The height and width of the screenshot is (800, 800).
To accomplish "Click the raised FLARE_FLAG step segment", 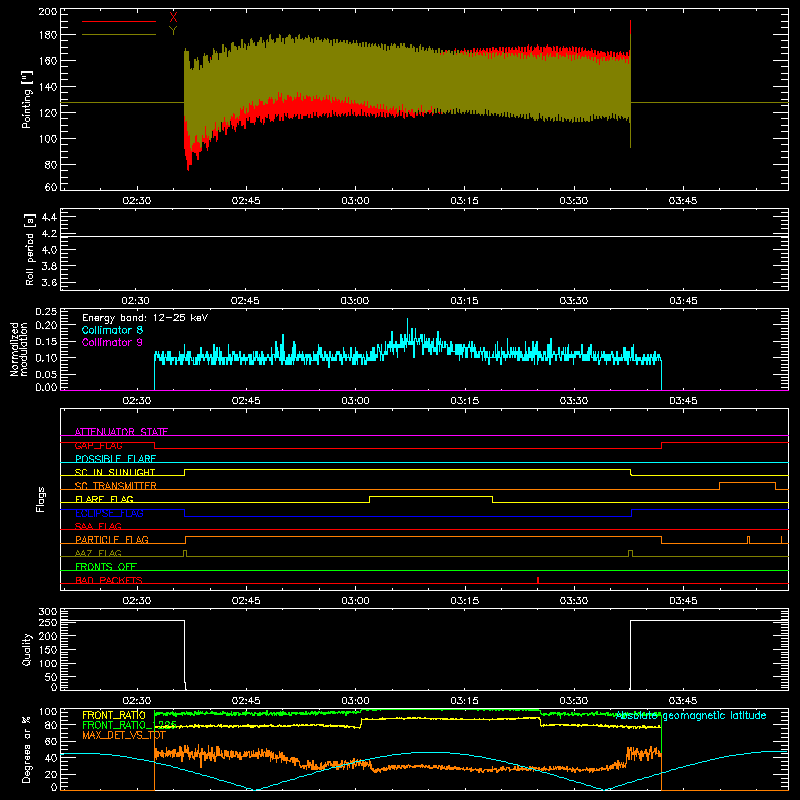I will click(431, 496).
